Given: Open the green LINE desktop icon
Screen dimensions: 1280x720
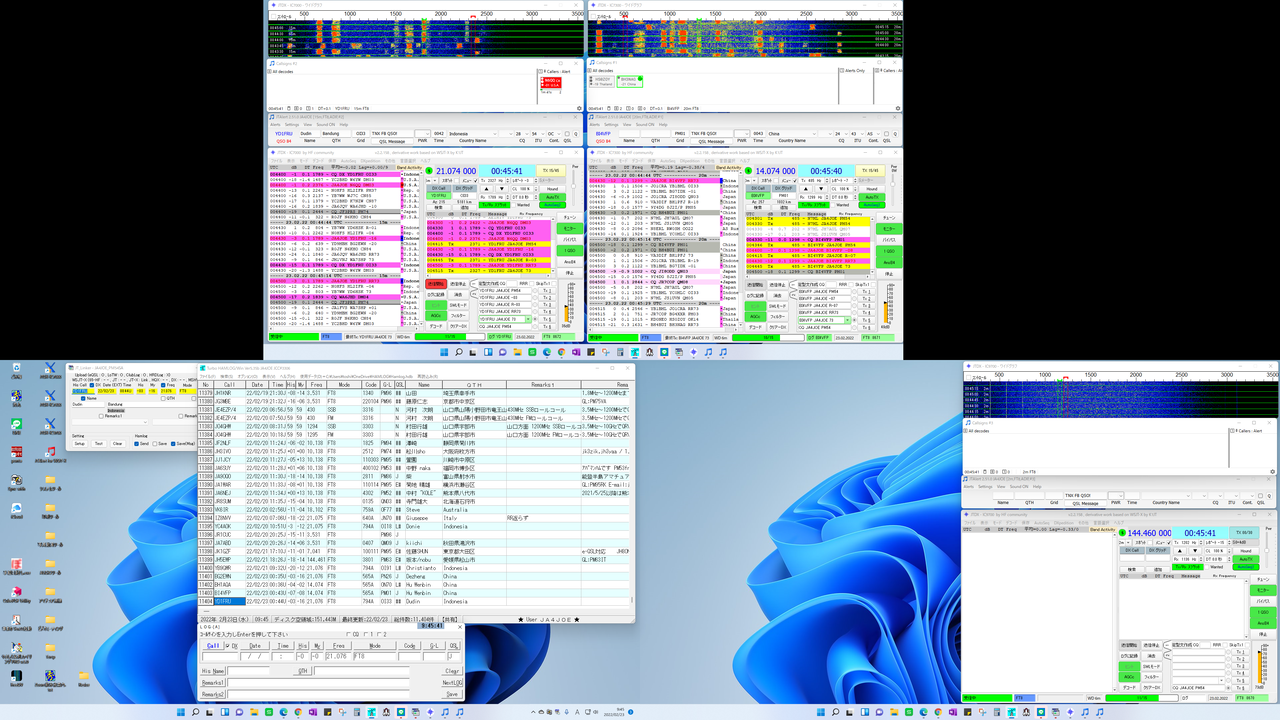Looking at the screenshot, I should tap(16, 424).
